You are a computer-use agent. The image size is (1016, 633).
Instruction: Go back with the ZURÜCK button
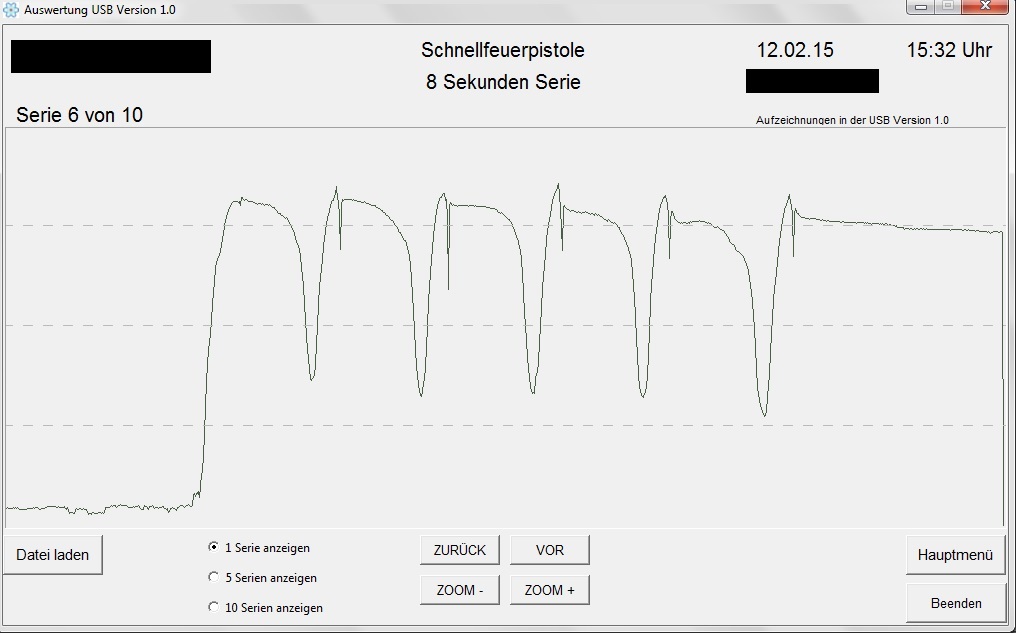tap(459, 550)
